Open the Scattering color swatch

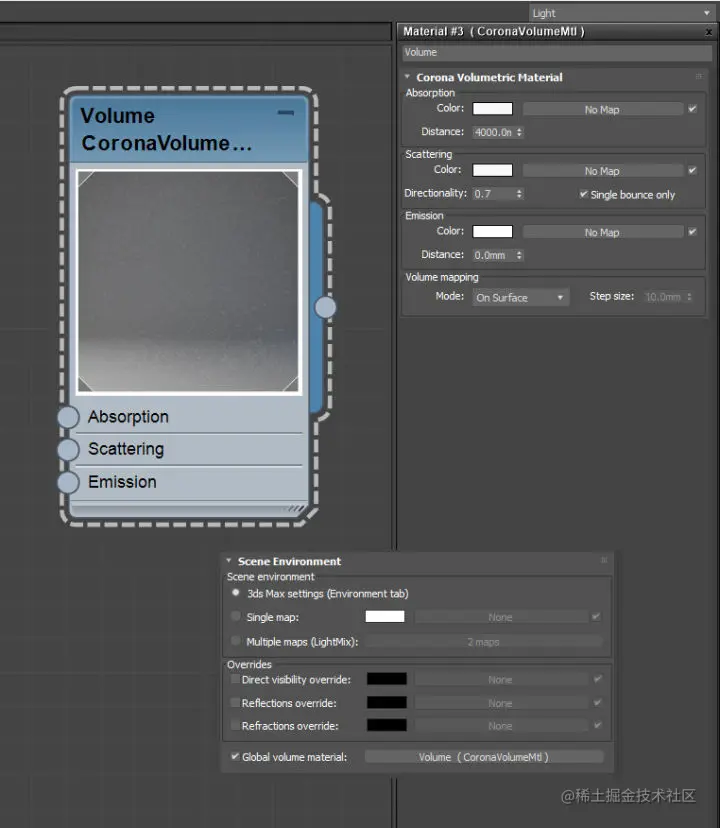click(x=492, y=170)
